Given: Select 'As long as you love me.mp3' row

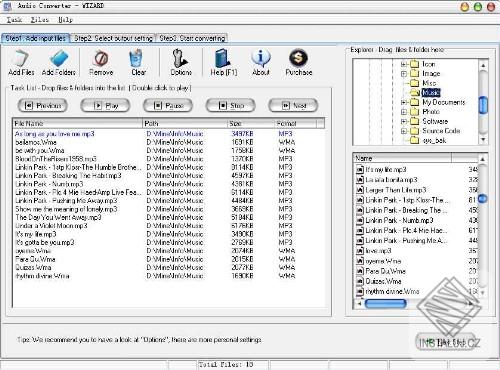Looking at the screenshot, I should (x=169, y=134).
